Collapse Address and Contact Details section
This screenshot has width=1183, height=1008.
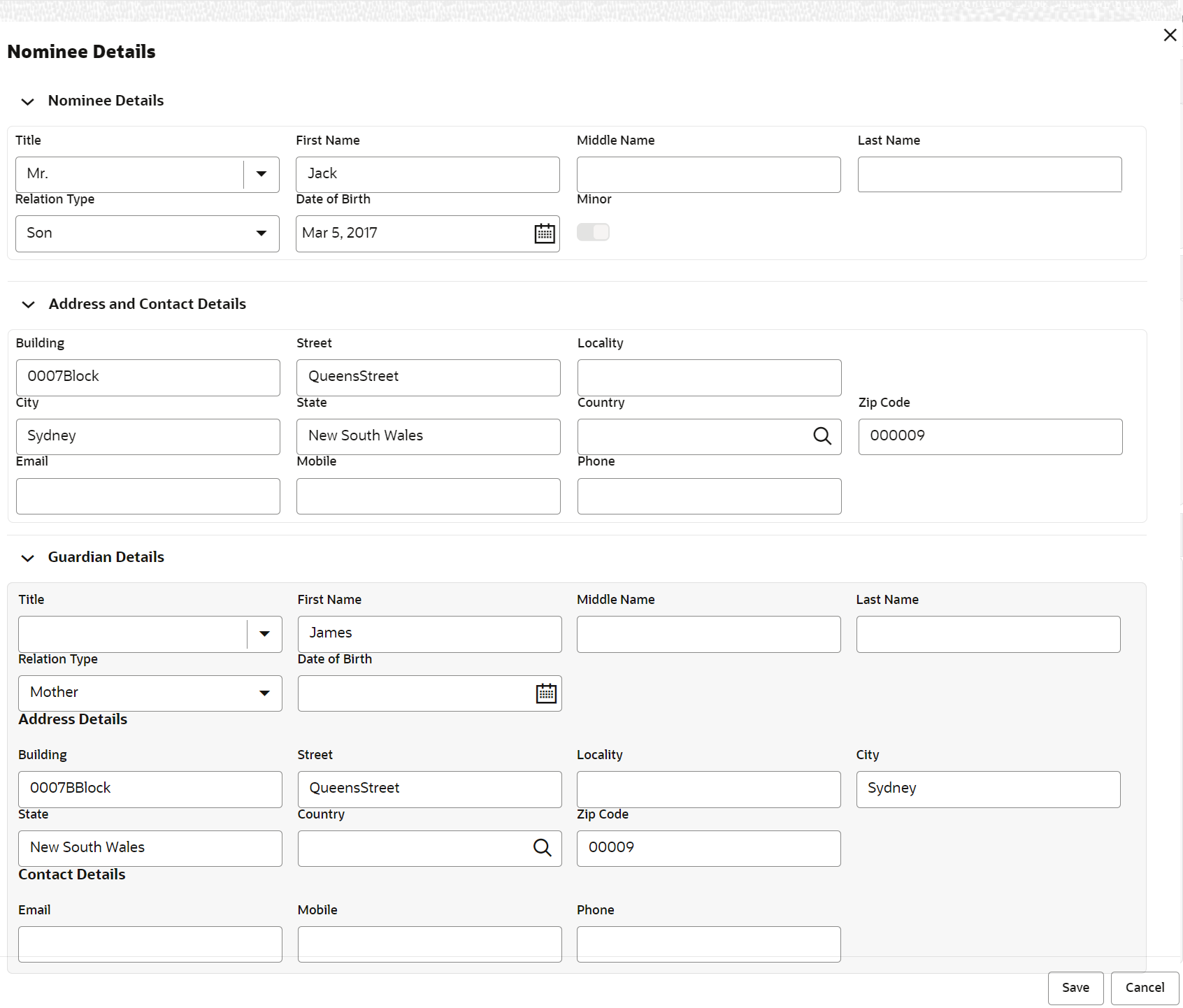(28, 305)
